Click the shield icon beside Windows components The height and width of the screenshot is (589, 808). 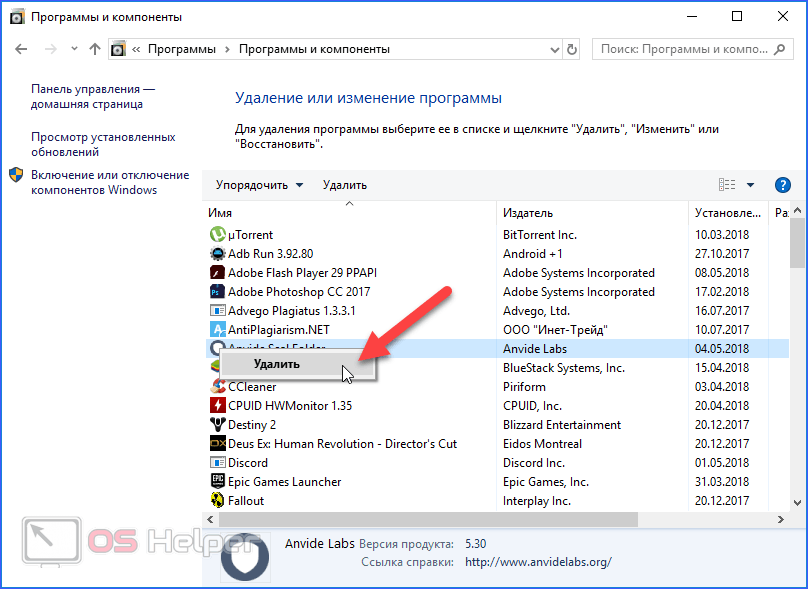click(16, 175)
